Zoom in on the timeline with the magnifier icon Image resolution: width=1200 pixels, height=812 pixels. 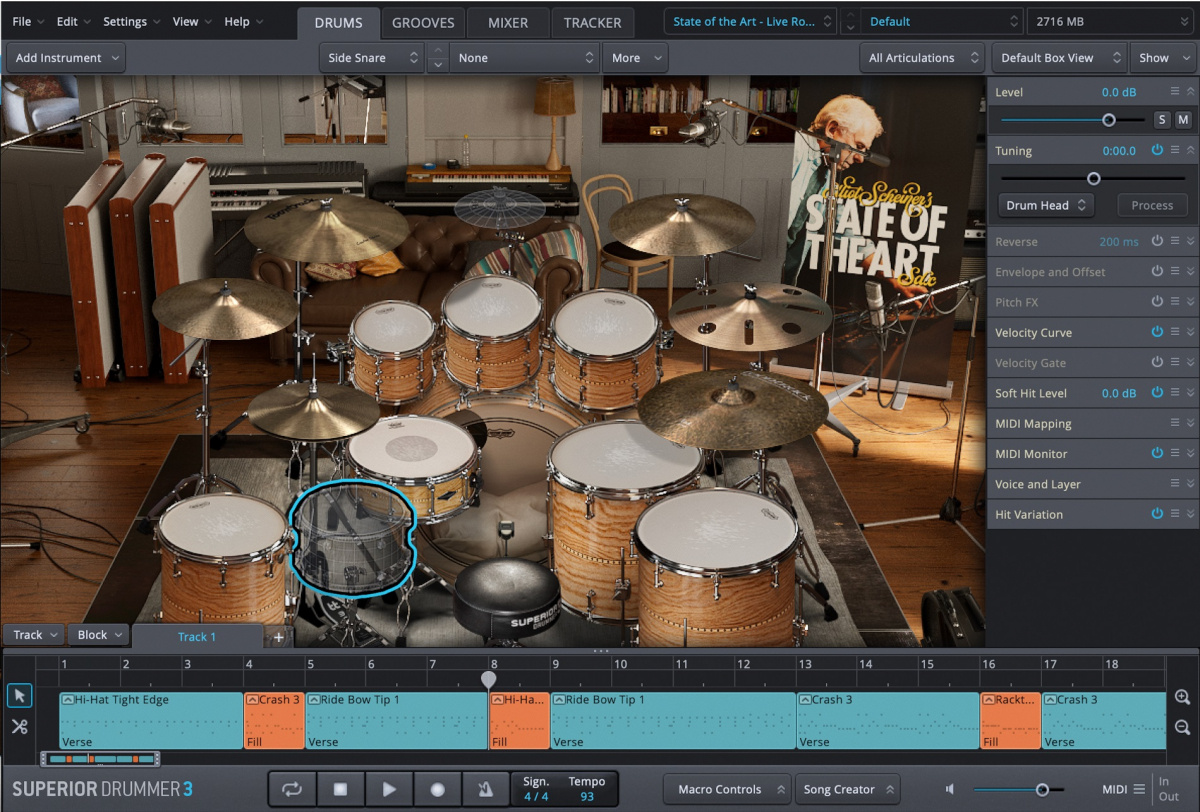click(x=1182, y=698)
